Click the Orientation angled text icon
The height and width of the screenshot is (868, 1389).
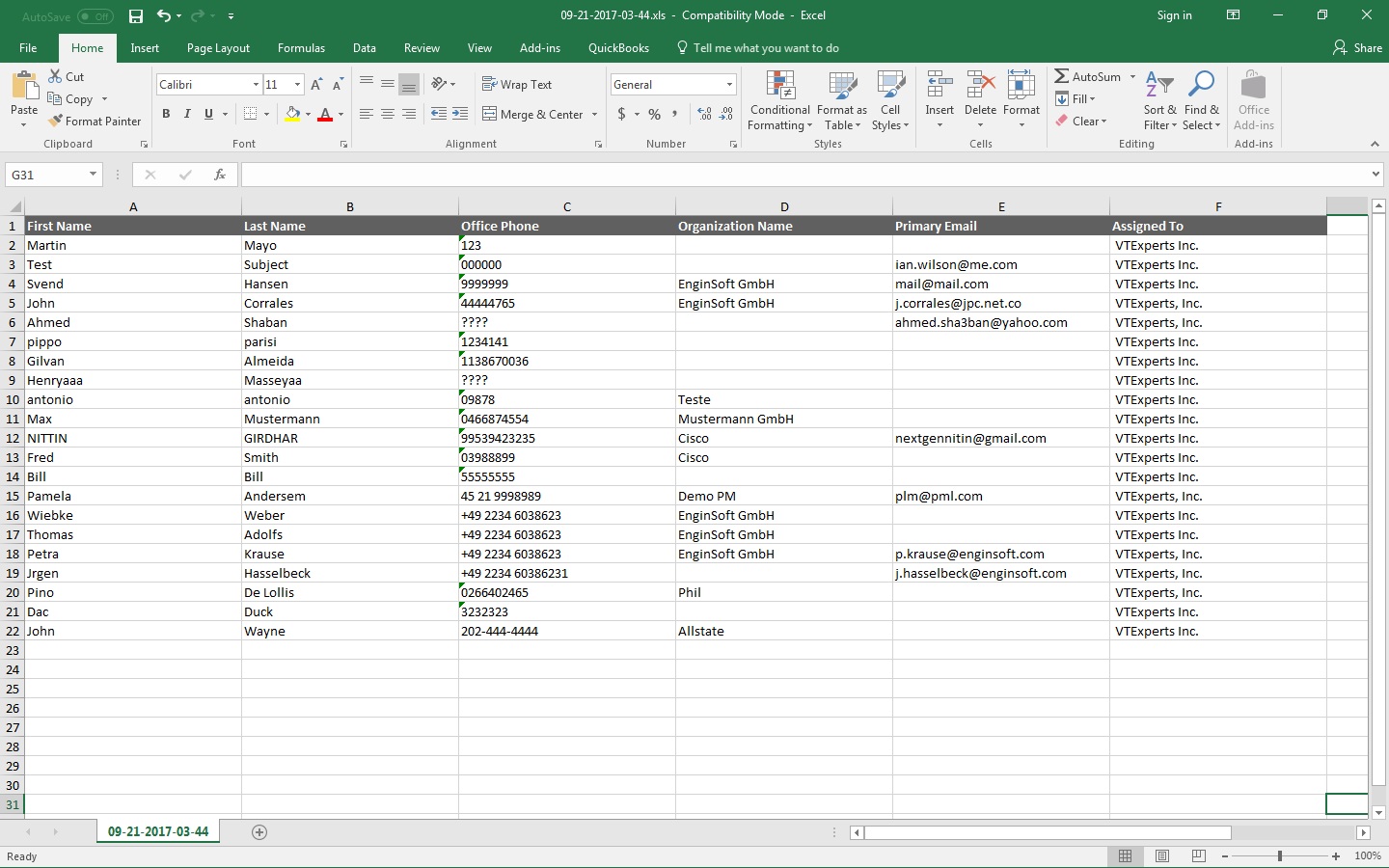pyautogui.click(x=439, y=84)
